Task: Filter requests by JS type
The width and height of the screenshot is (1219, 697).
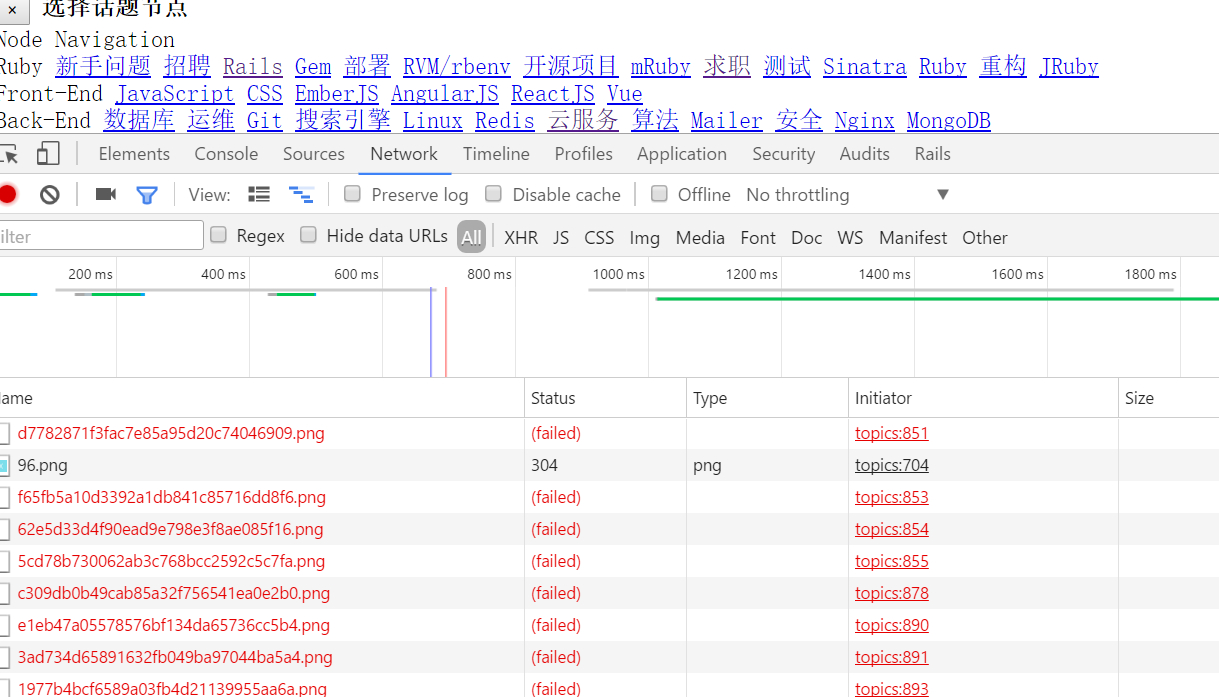Action: point(561,238)
